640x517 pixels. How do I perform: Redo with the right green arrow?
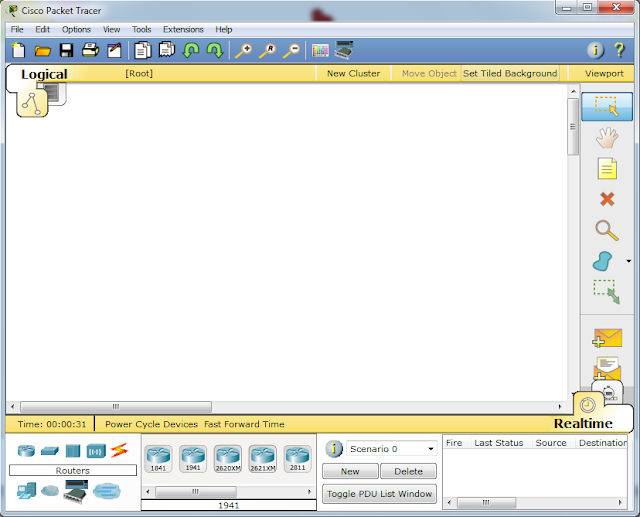point(215,50)
